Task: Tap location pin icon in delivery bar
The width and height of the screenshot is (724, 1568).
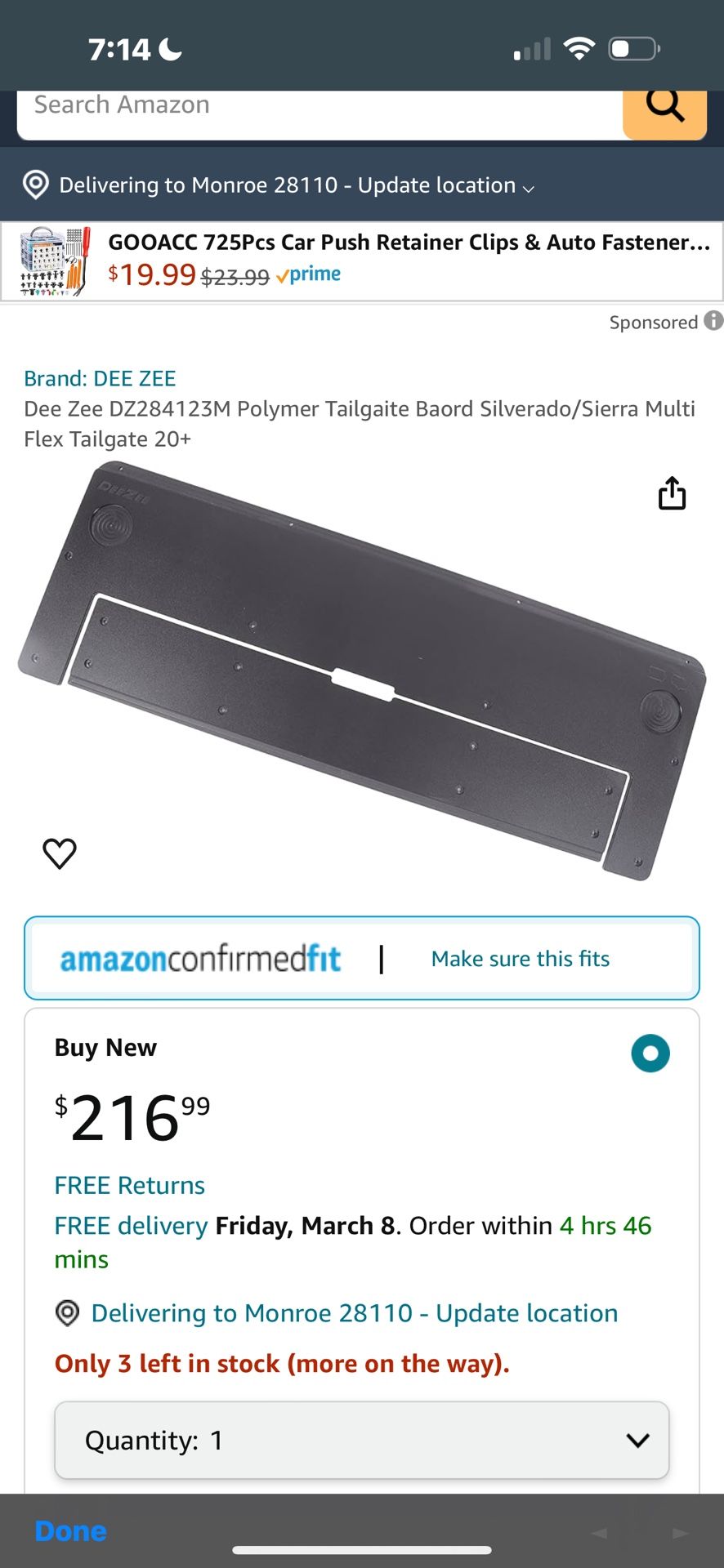Action: [x=35, y=185]
